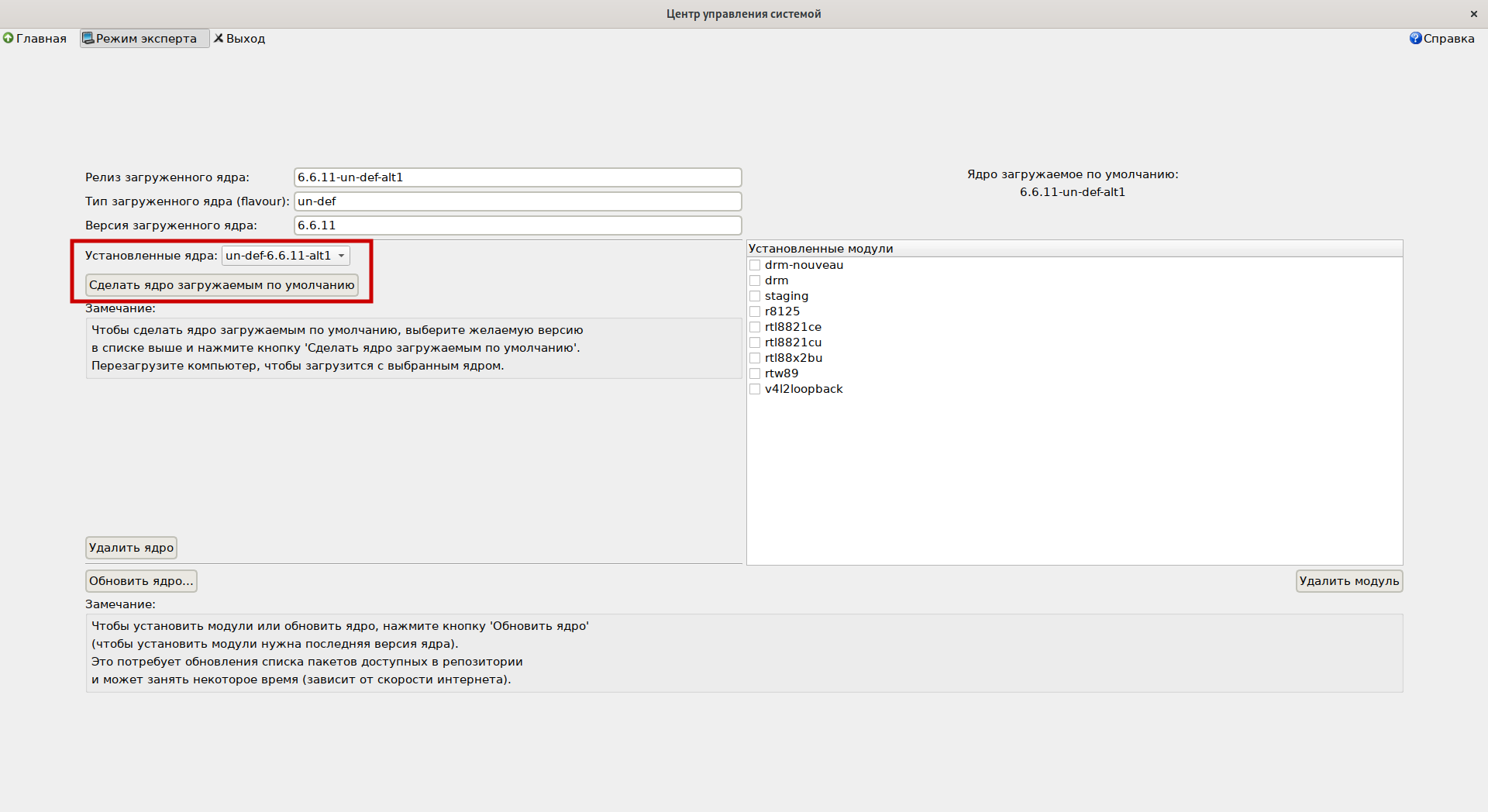Click Сделать ядро загружаемым по умолчанию button
Screen dimensions: 1488x812
[x=222, y=285]
